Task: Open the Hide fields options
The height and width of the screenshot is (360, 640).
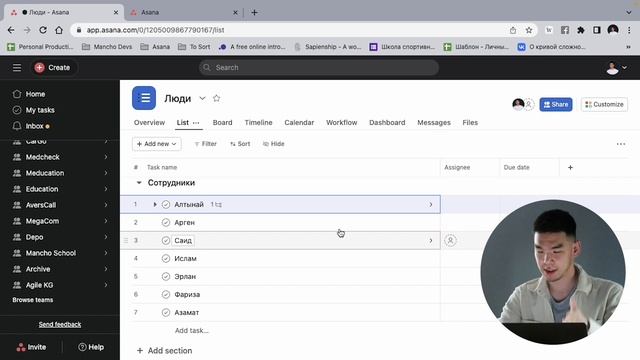Action: click(x=273, y=144)
